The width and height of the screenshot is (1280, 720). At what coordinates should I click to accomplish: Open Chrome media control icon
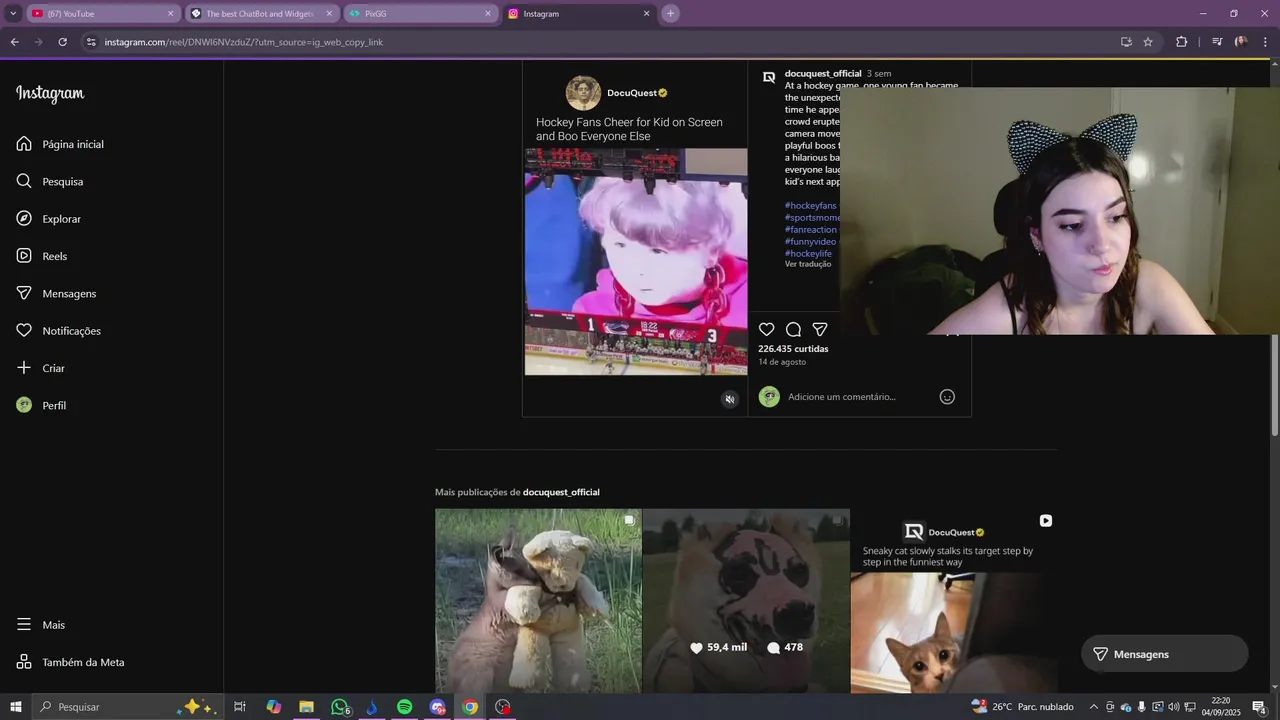pos(1217,42)
